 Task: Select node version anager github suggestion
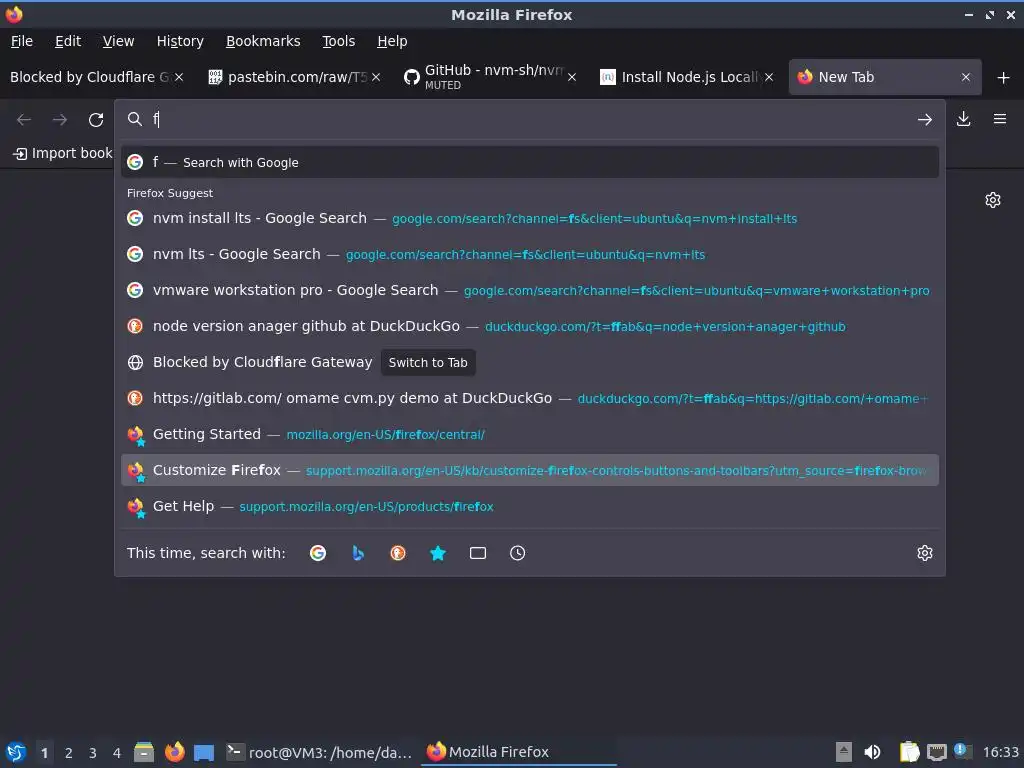[x=530, y=326]
